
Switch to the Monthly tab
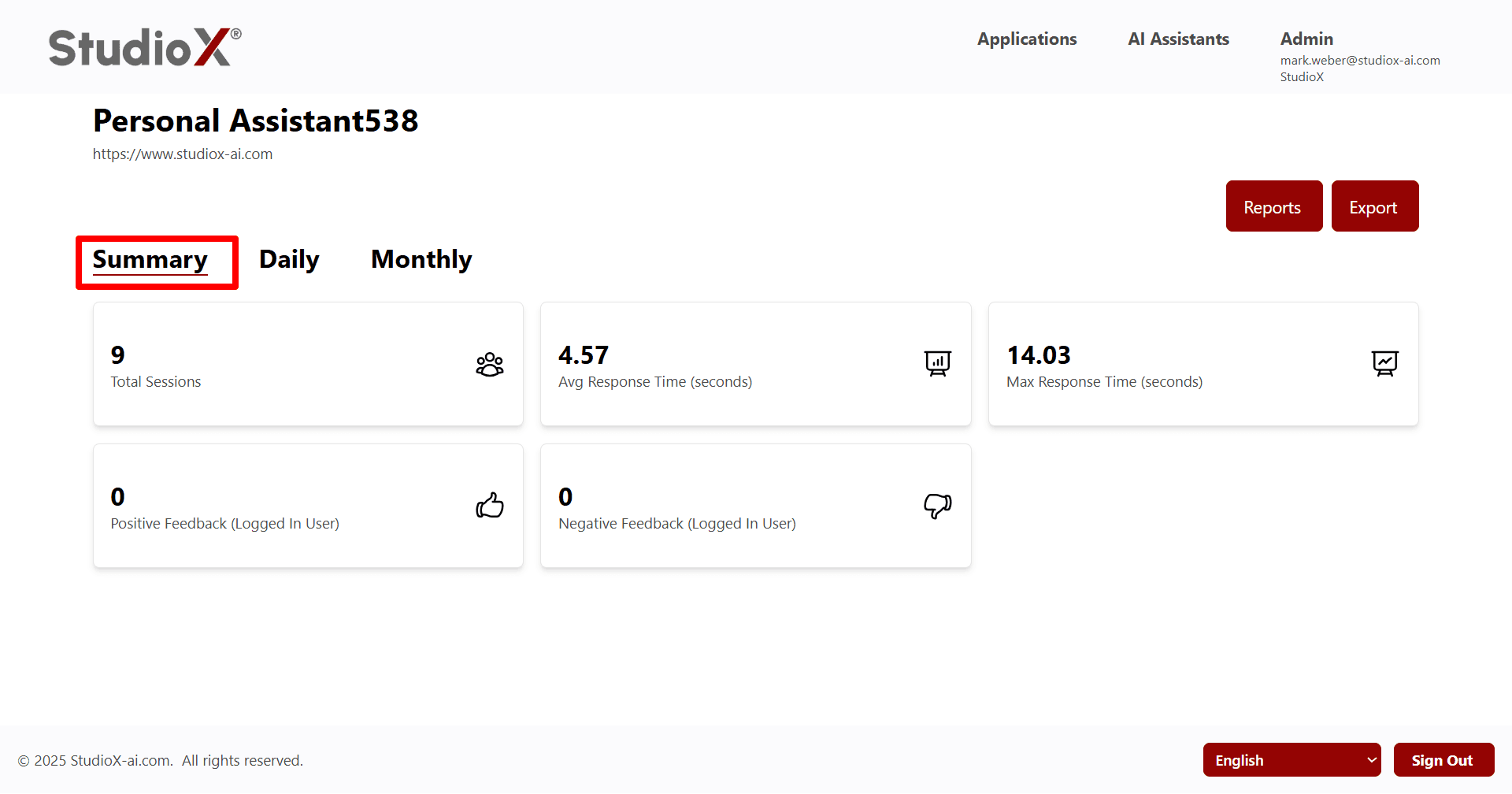click(421, 259)
